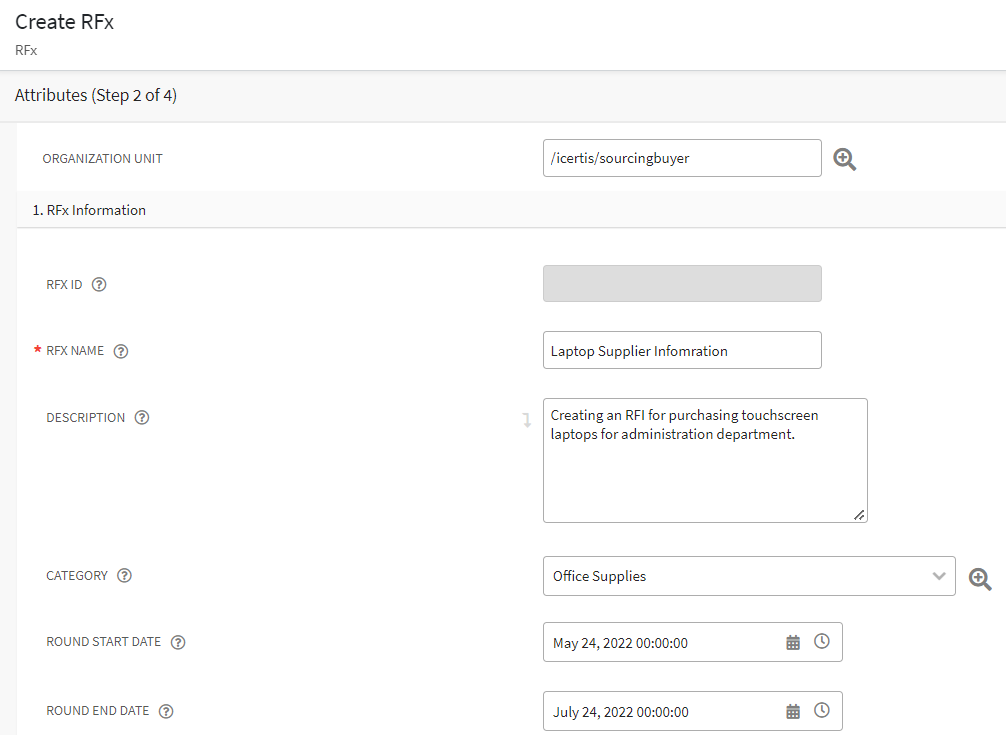Click the help icon beside ROUND START DATE
Screen dimensions: 1006x735
click(177, 642)
